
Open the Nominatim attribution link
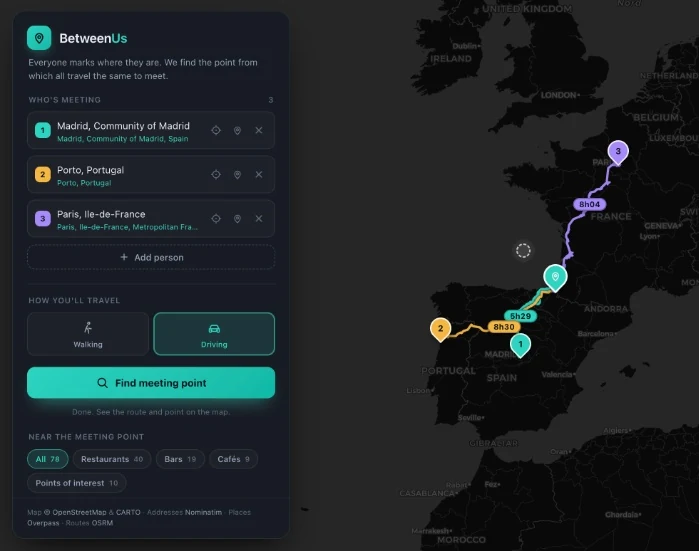[x=203, y=512]
